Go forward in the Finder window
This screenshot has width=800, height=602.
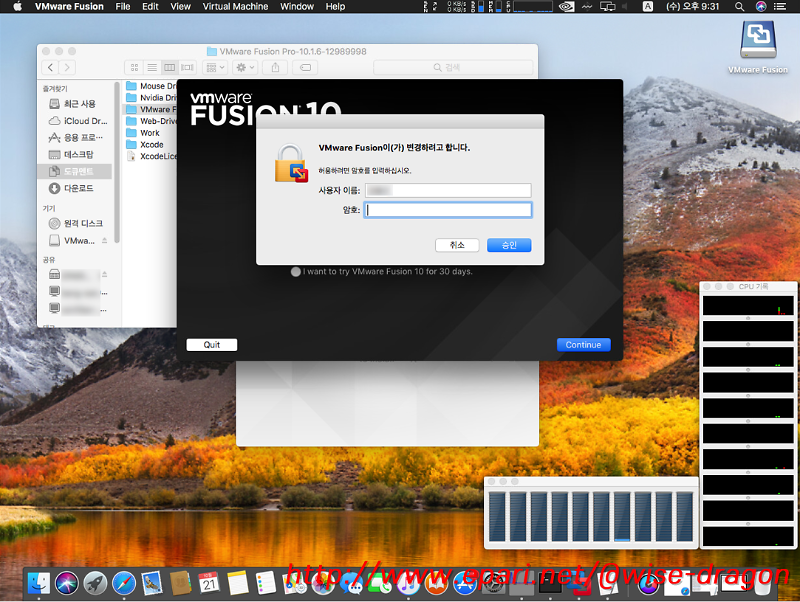67,67
